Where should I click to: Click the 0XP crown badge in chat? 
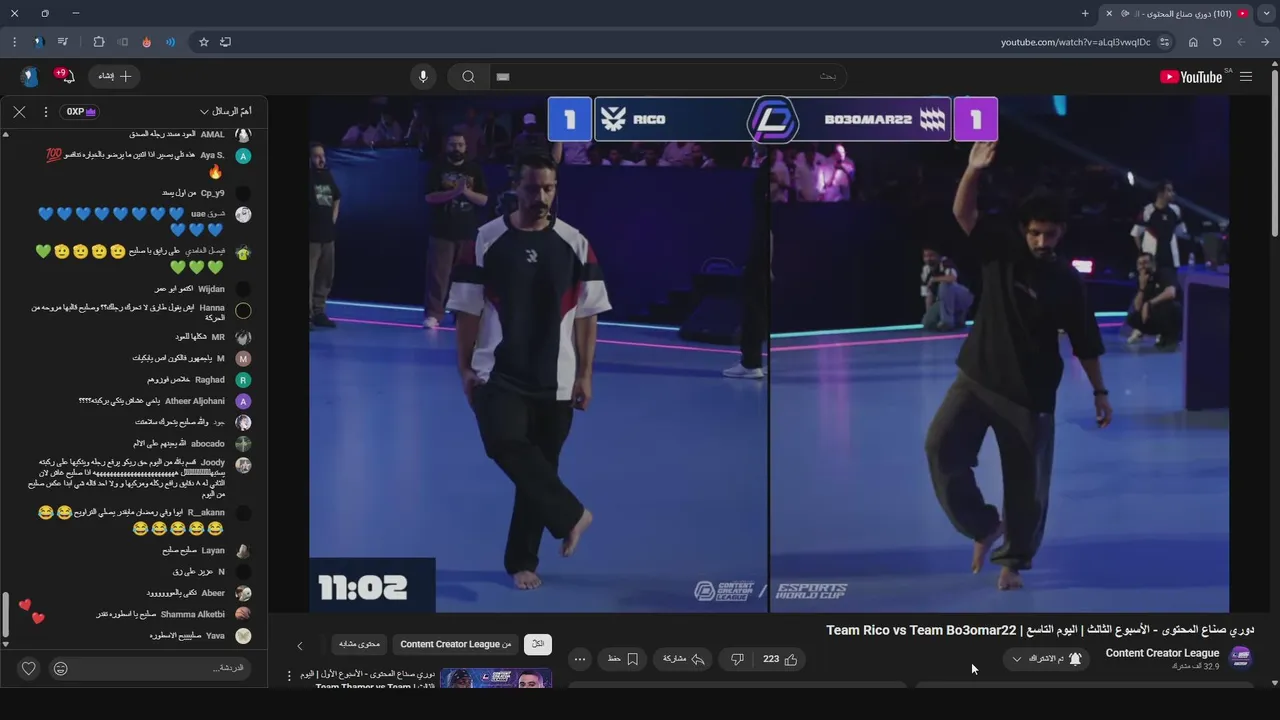point(80,112)
